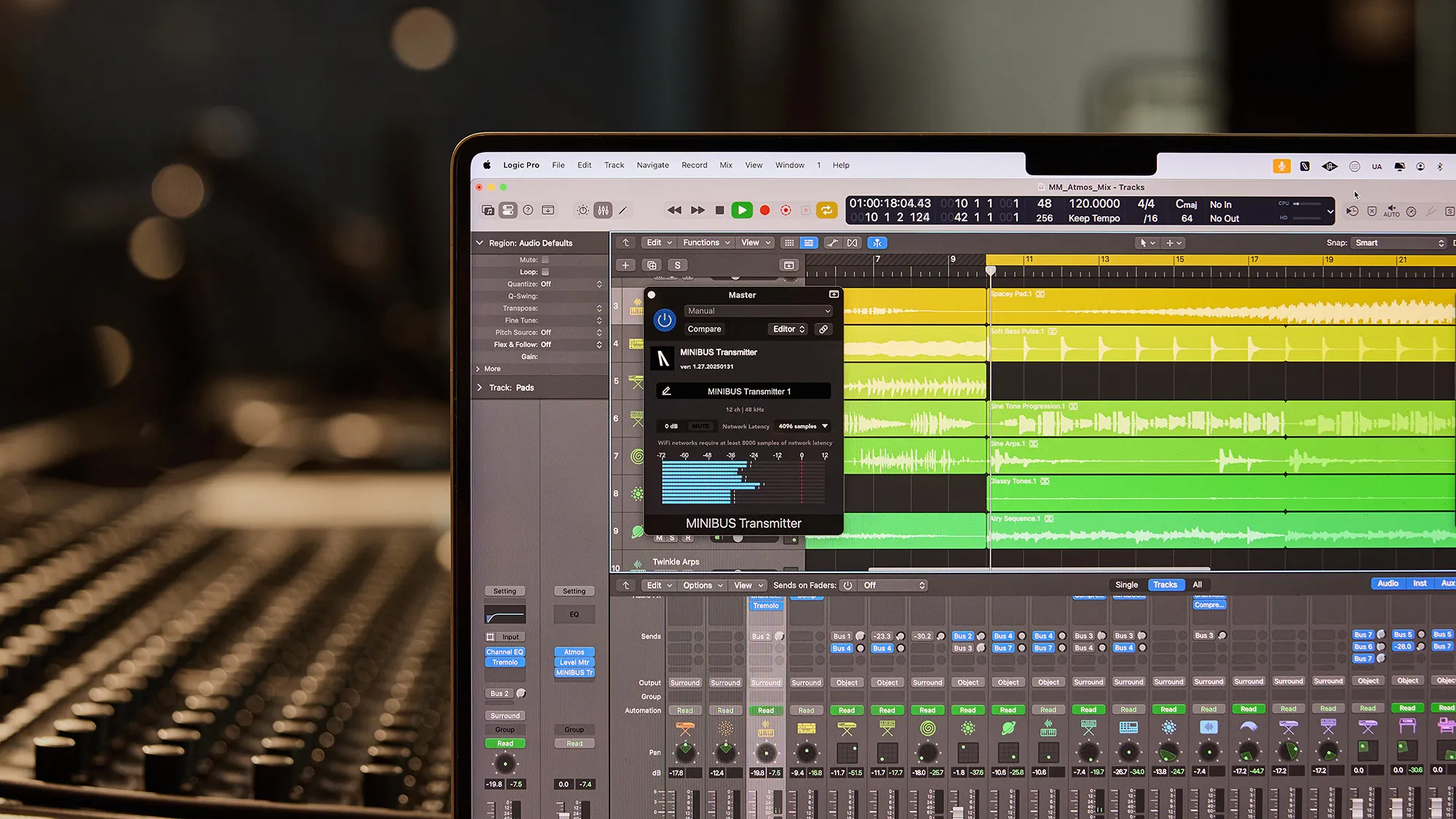Open Editors pencil icon in control bar
This screenshot has width=1456, height=819.
(x=623, y=210)
